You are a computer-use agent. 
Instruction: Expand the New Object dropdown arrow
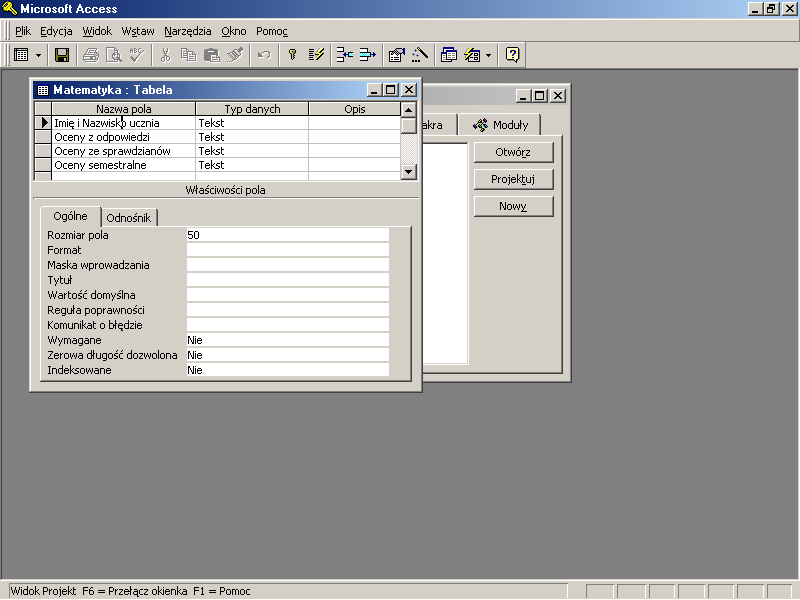[488, 55]
